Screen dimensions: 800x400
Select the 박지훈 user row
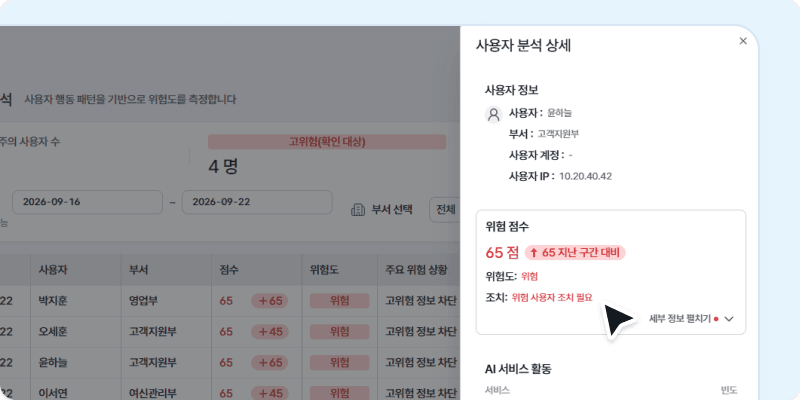click(x=230, y=301)
